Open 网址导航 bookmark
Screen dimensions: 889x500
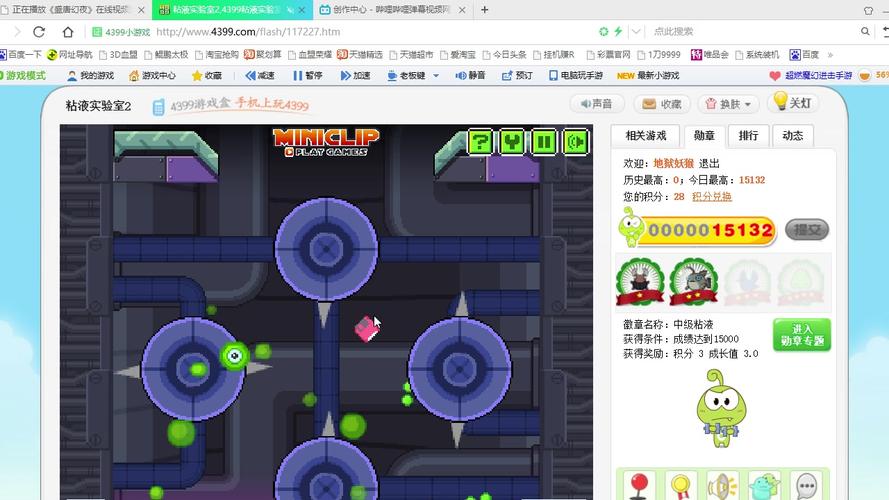[70, 54]
